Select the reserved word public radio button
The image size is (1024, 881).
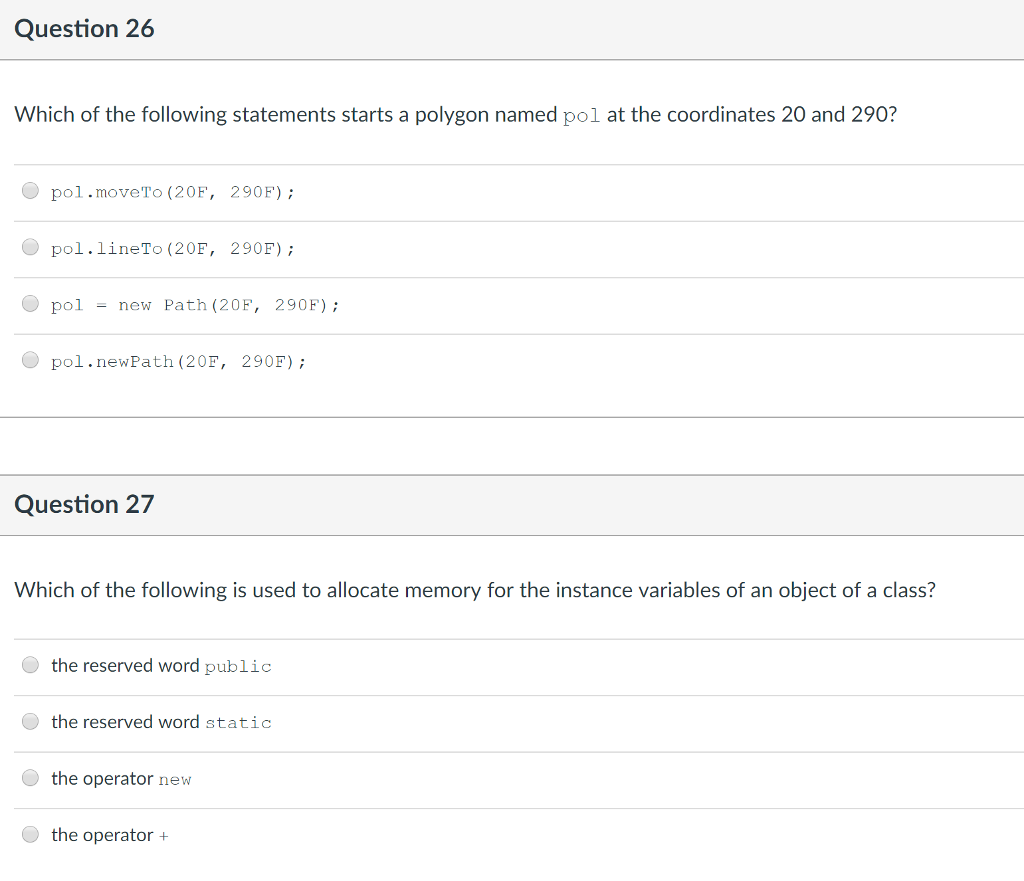point(30,665)
